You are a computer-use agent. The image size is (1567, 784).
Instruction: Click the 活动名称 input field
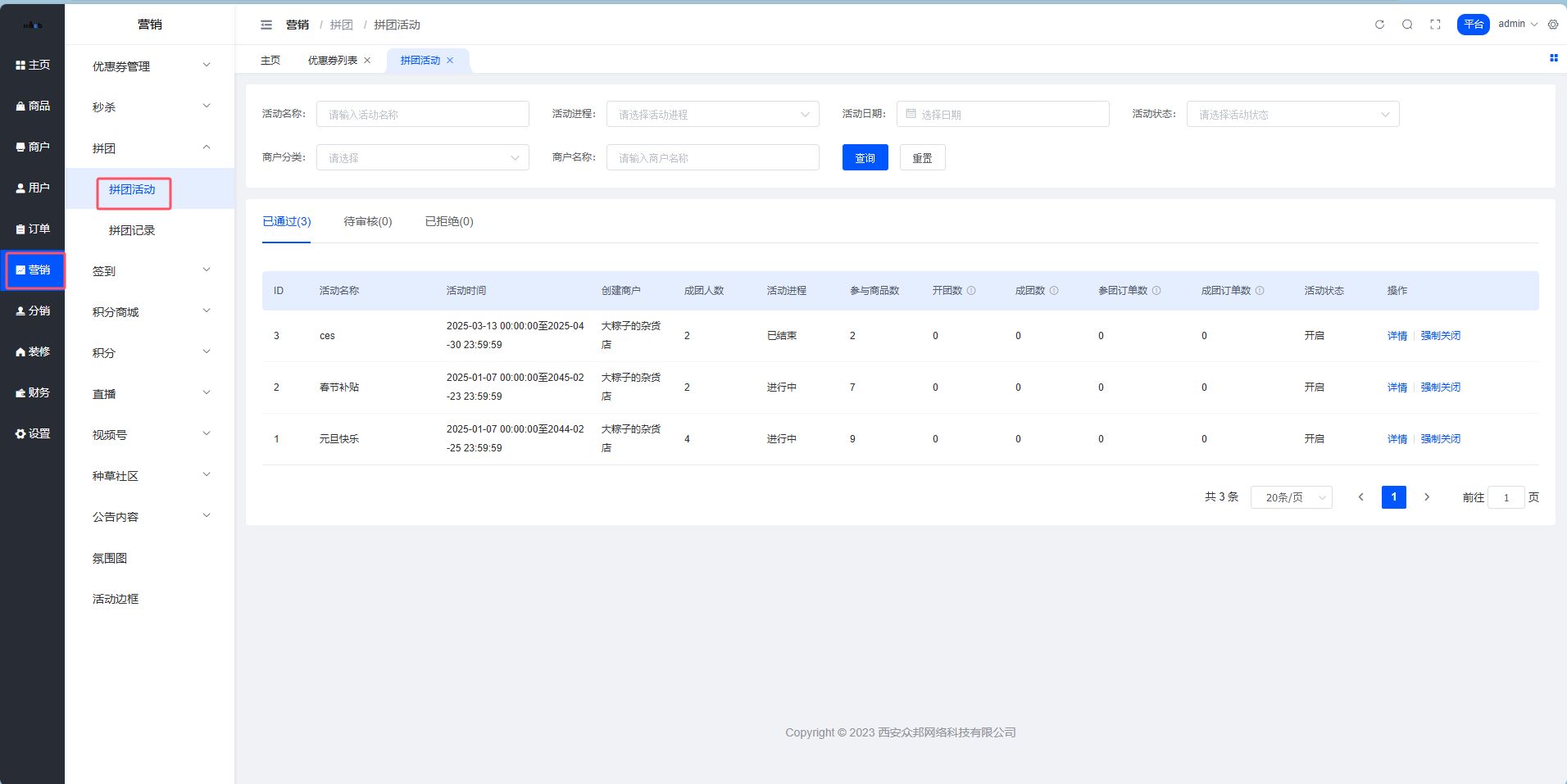coord(423,115)
